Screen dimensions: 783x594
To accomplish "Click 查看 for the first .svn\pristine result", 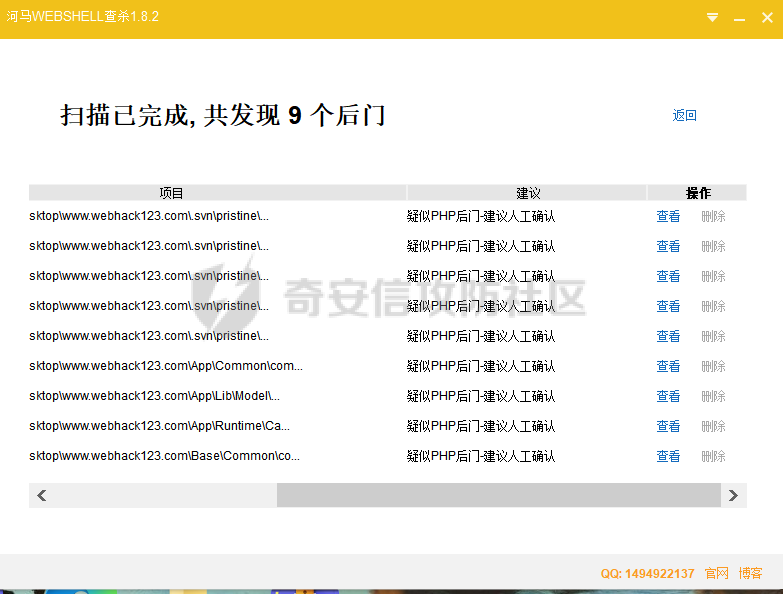I will (x=668, y=216).
